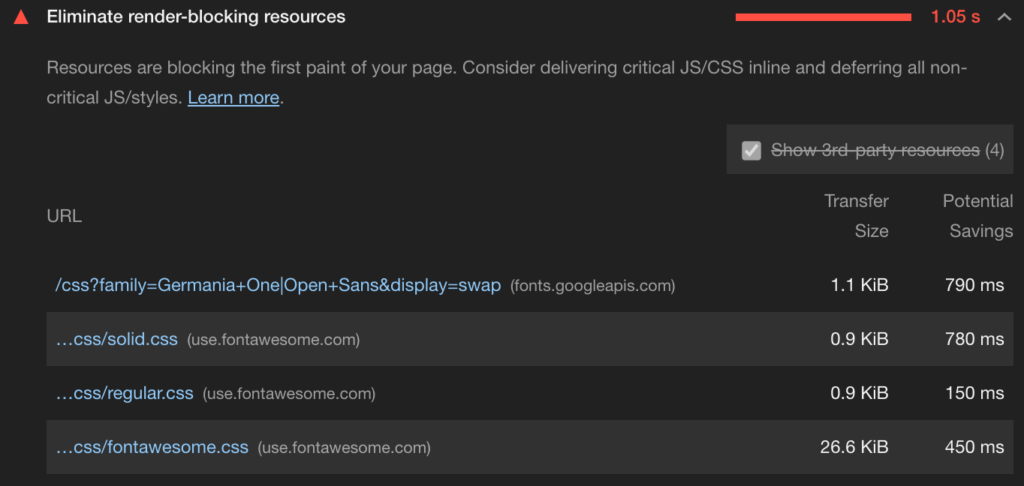Click the URL column header

(x=64, y=216)
